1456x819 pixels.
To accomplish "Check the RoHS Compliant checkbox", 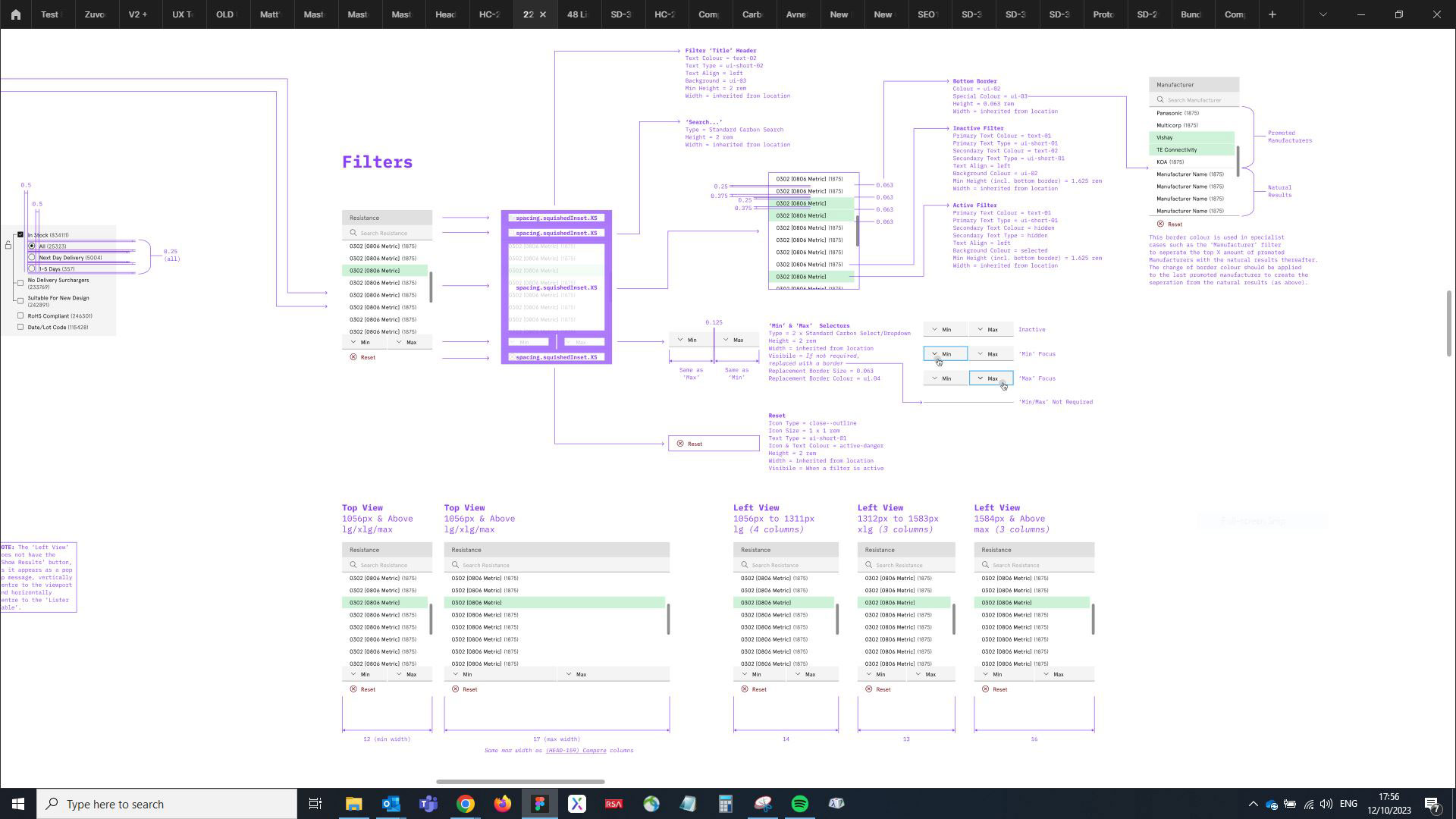I will (20, 315).
